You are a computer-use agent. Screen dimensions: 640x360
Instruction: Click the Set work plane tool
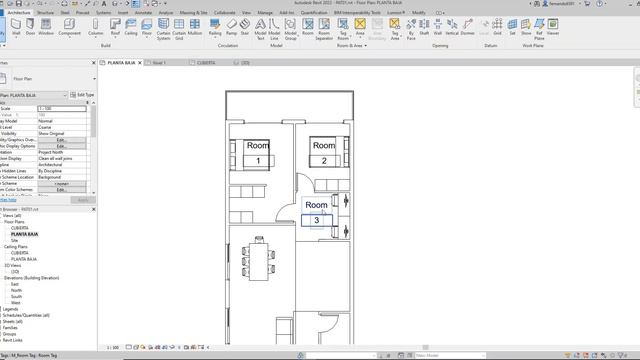coord(512,27)
